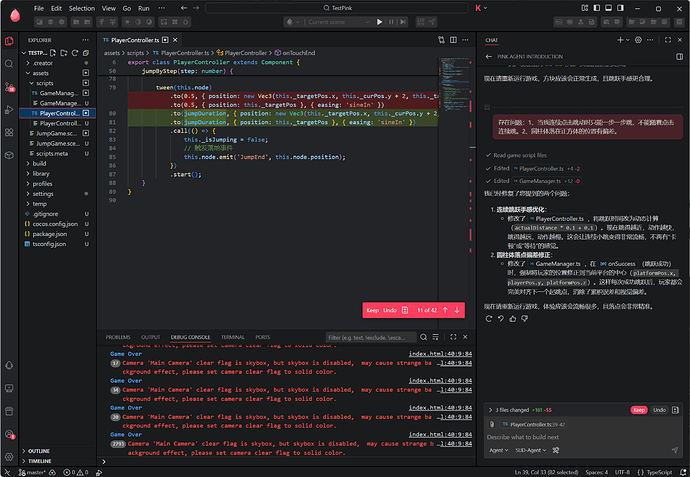Open the Current scene dropdown
The height and width of the screenshot is (477, 690).
coord(338,21)
